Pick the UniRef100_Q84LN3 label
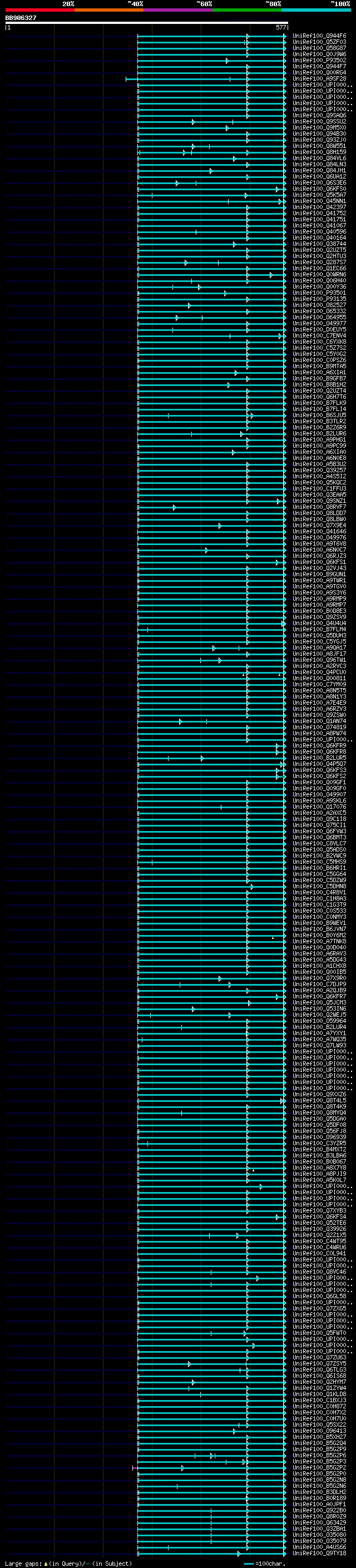 319,164
